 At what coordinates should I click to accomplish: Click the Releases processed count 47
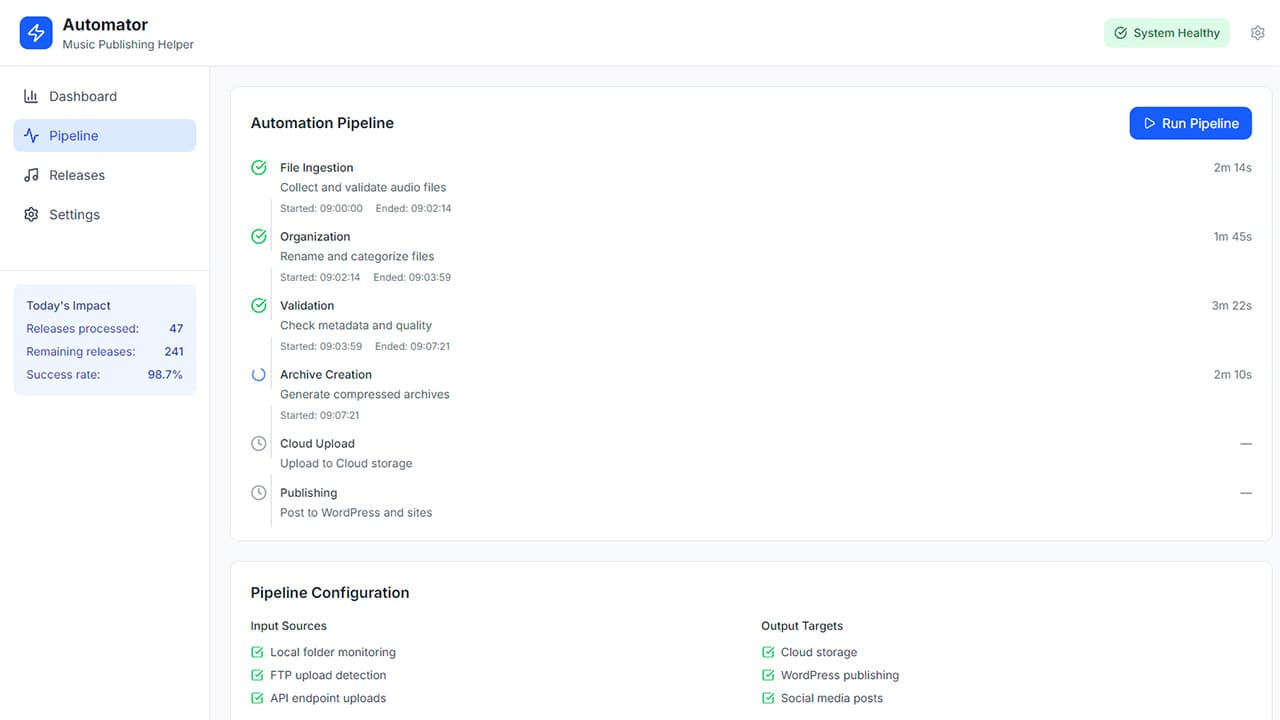point(176,329)
